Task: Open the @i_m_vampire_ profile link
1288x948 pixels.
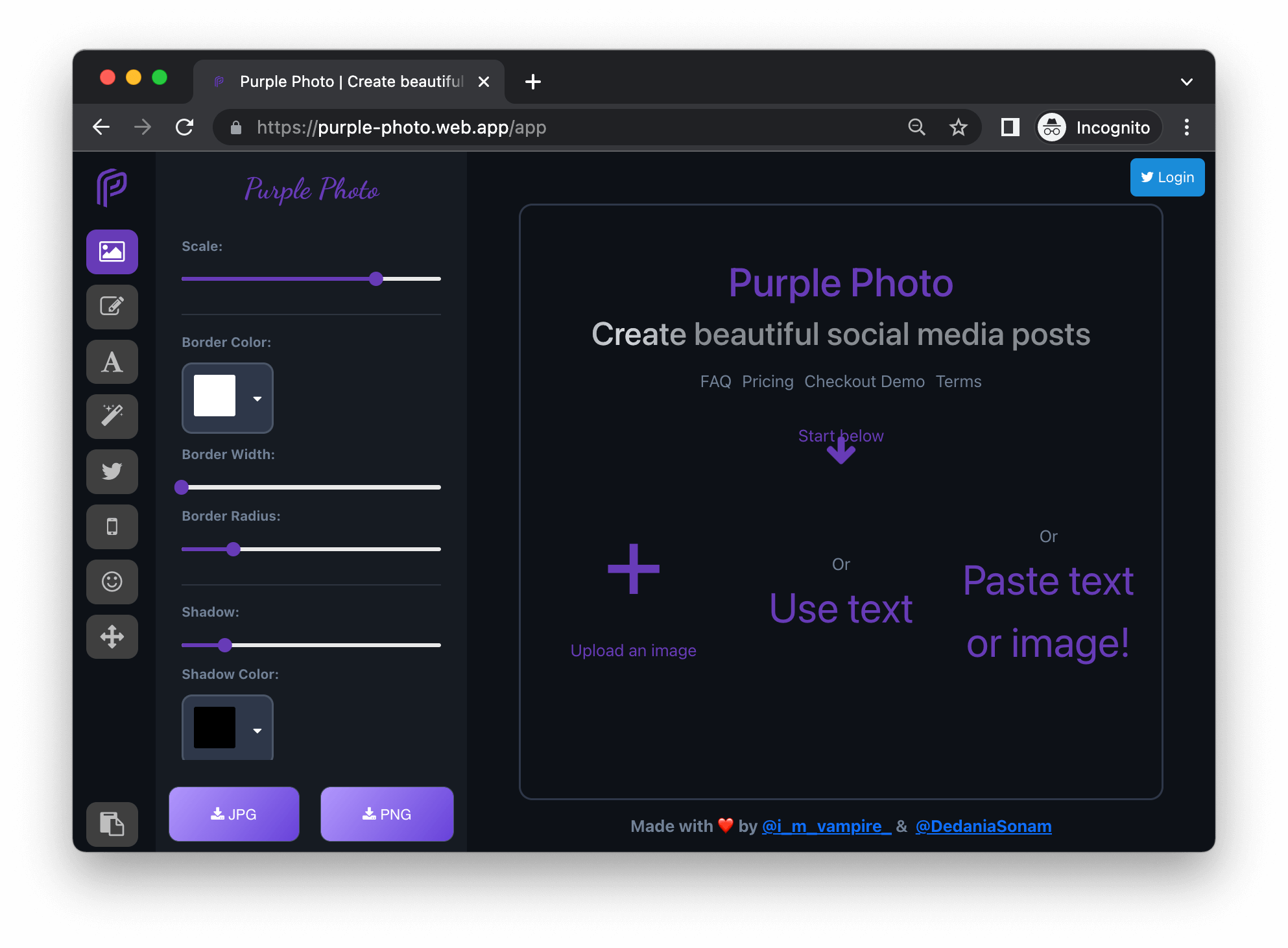Action: click(x=826, y=826)
